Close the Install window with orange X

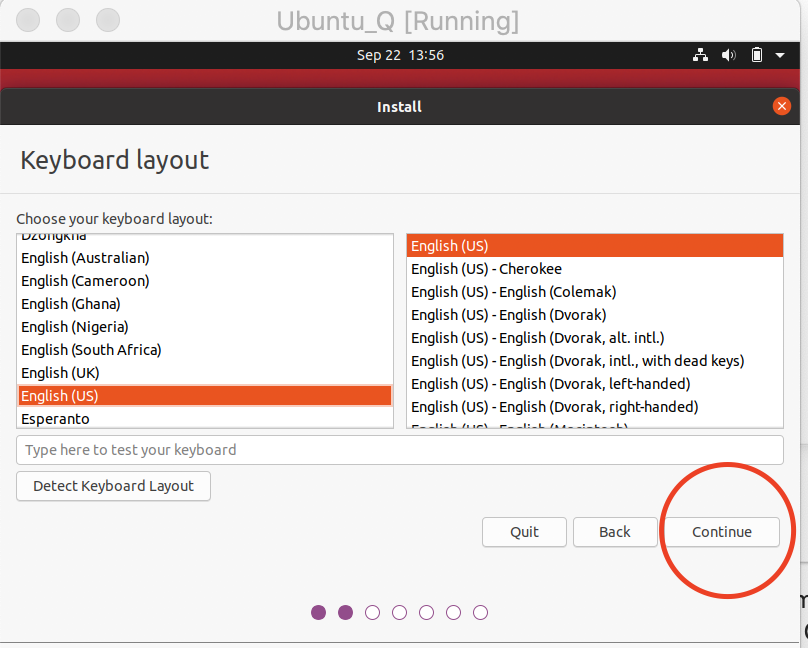point(782,106)
